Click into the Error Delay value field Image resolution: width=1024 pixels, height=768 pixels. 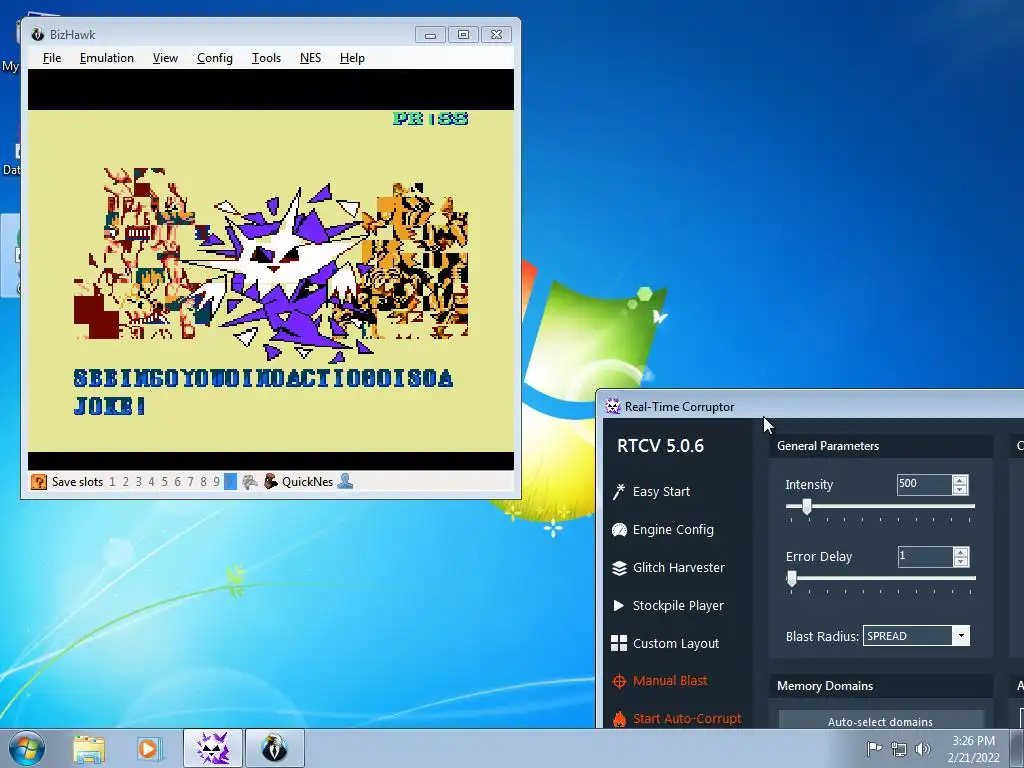click(924, 556)
